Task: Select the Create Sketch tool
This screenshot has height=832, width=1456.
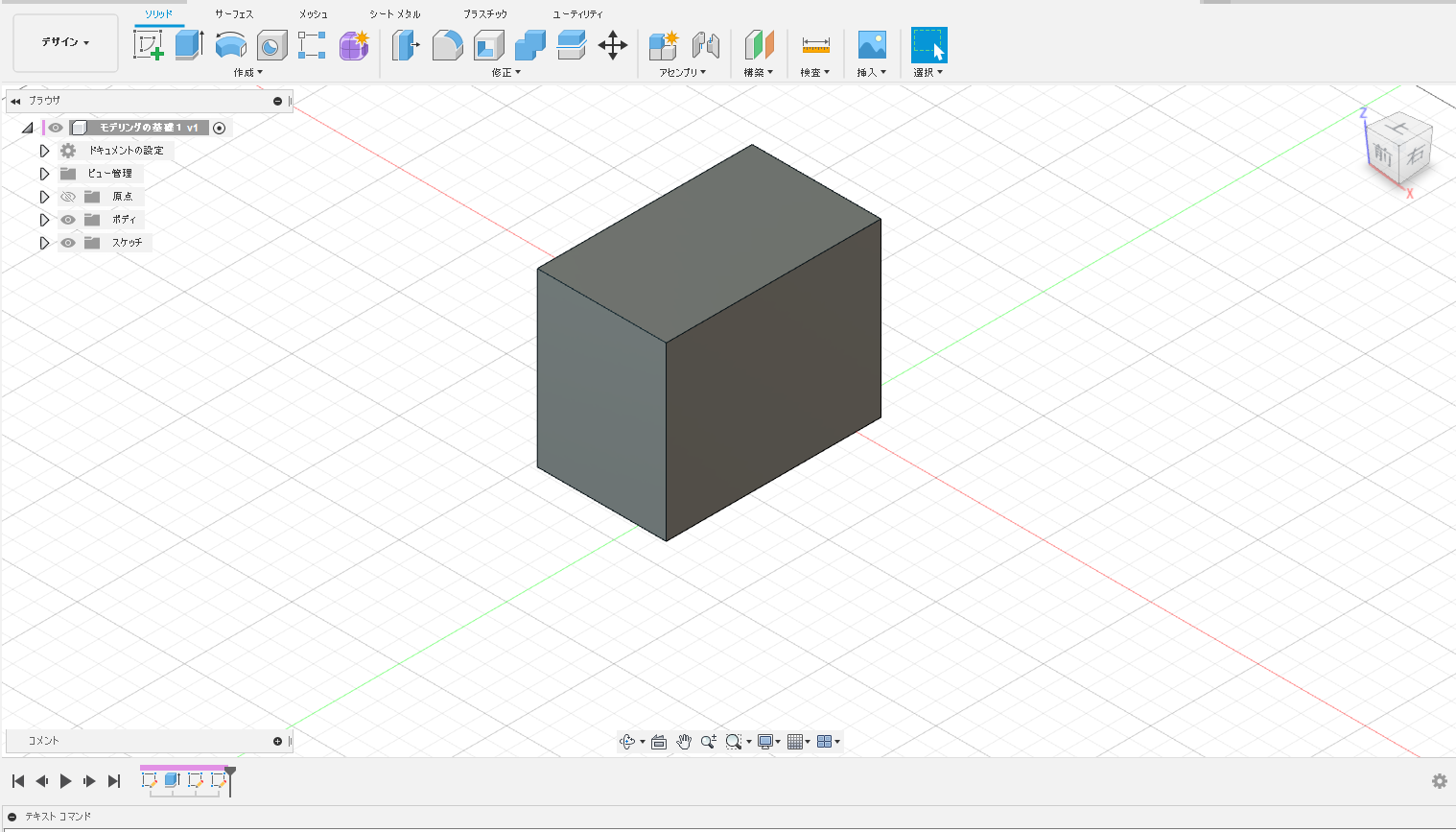Action: [x=149, y=44]
